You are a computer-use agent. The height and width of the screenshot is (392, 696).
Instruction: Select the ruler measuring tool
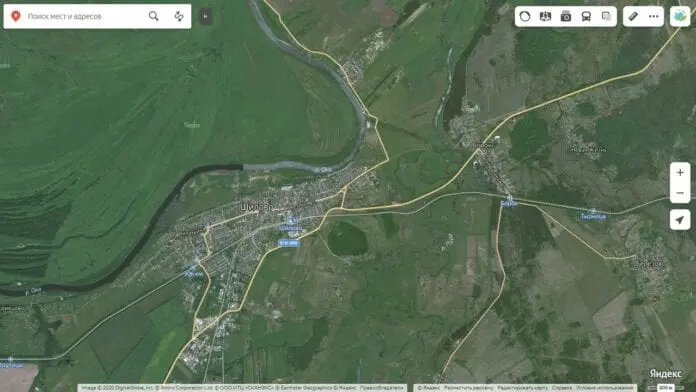tap(633, 16)
